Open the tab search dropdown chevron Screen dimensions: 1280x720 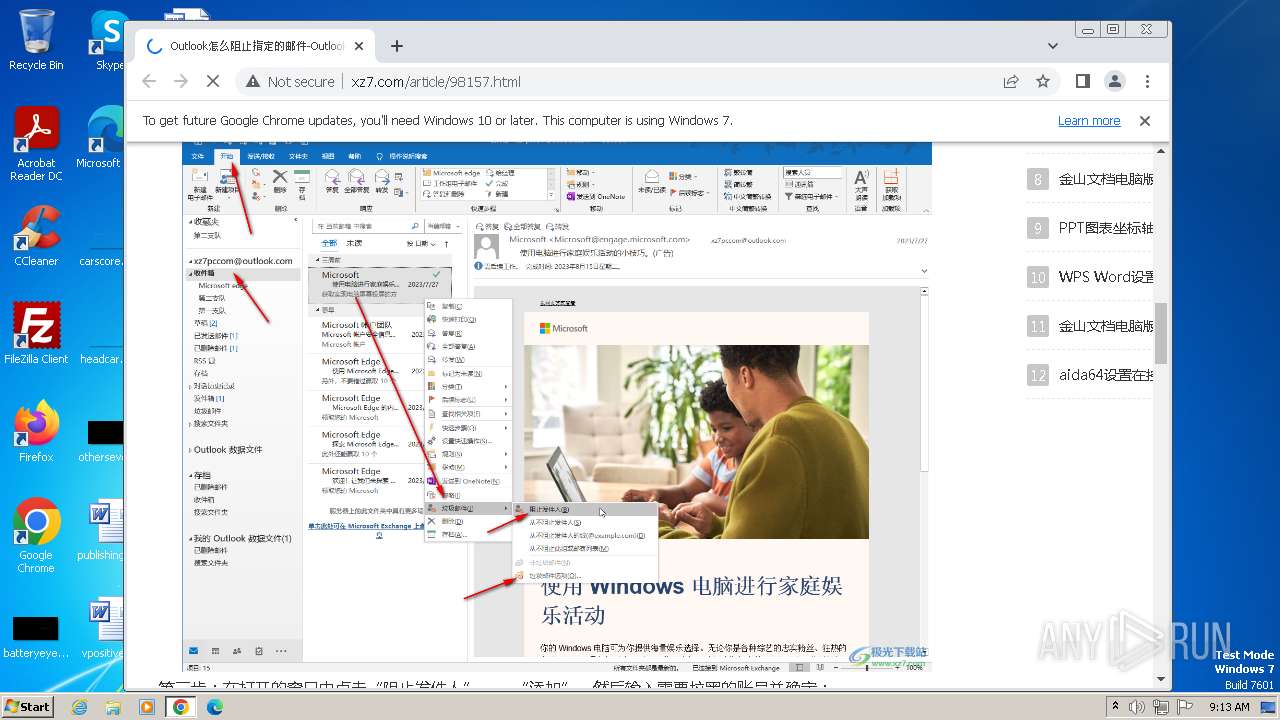click(x=1053, y=46)
